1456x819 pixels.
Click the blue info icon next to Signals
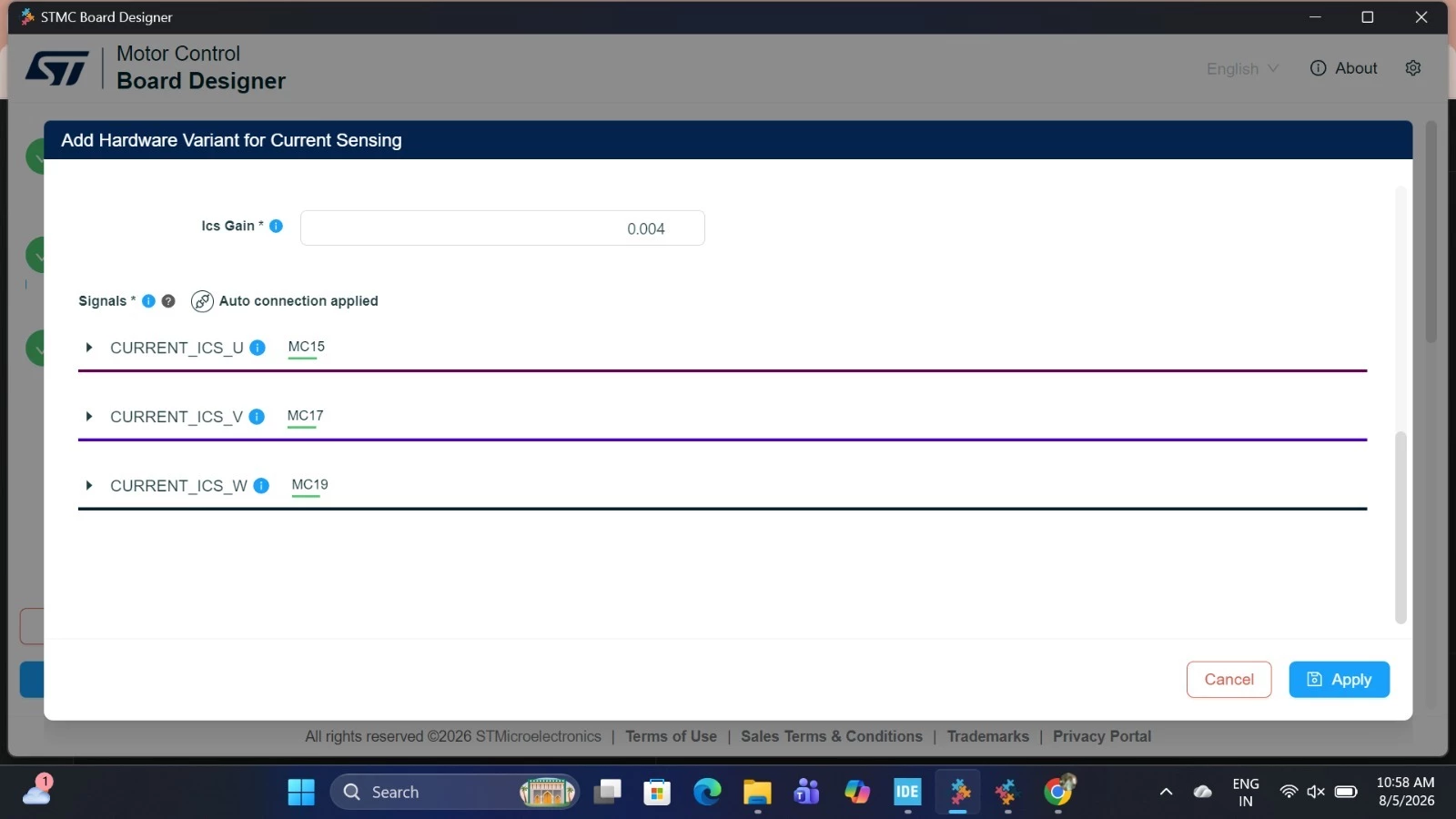click(x=148, y=301)
